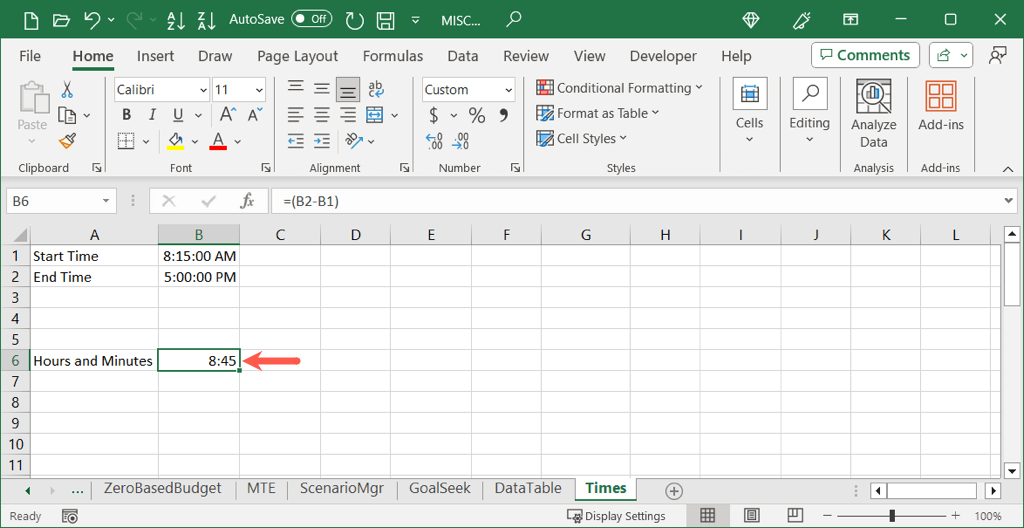Click Decrease Decimal icon

[460, 141]
